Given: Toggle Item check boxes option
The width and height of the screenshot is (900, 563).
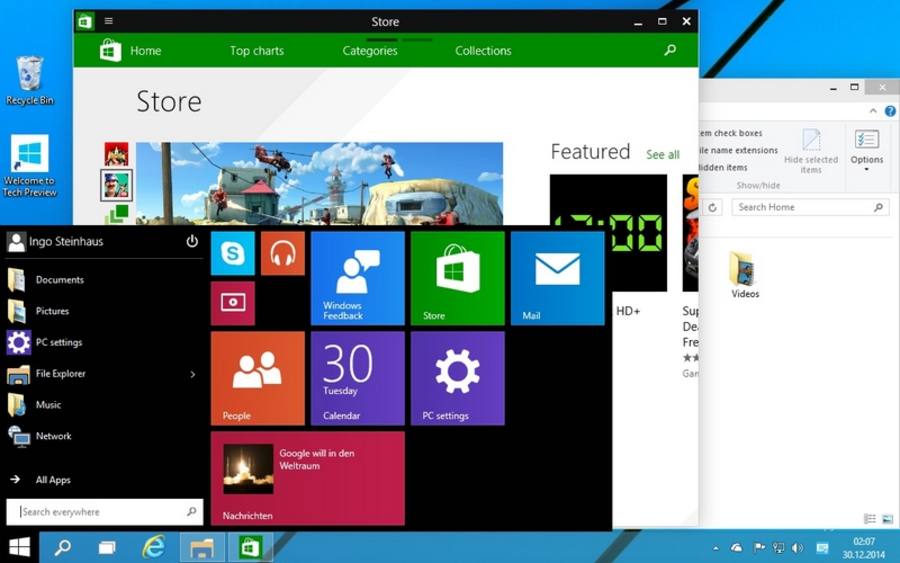Looking at the screenshot, I should (730, 133).
